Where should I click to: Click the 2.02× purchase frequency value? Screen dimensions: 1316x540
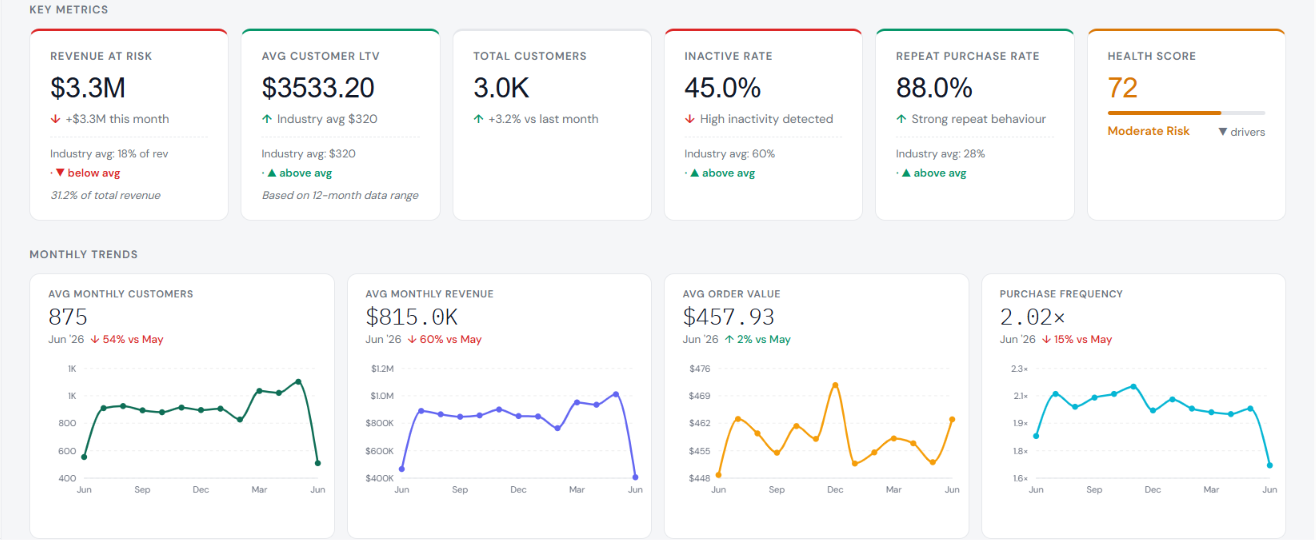click(x=1032, y=317)
